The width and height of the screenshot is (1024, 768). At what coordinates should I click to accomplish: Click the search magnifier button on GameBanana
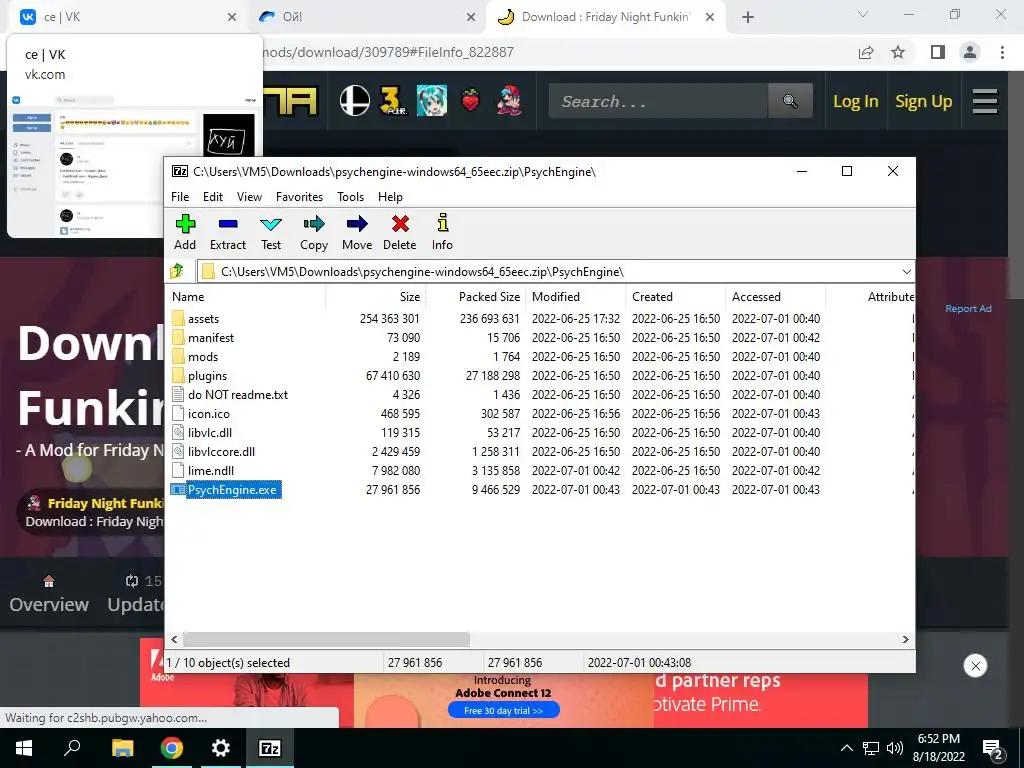(790, 101)
